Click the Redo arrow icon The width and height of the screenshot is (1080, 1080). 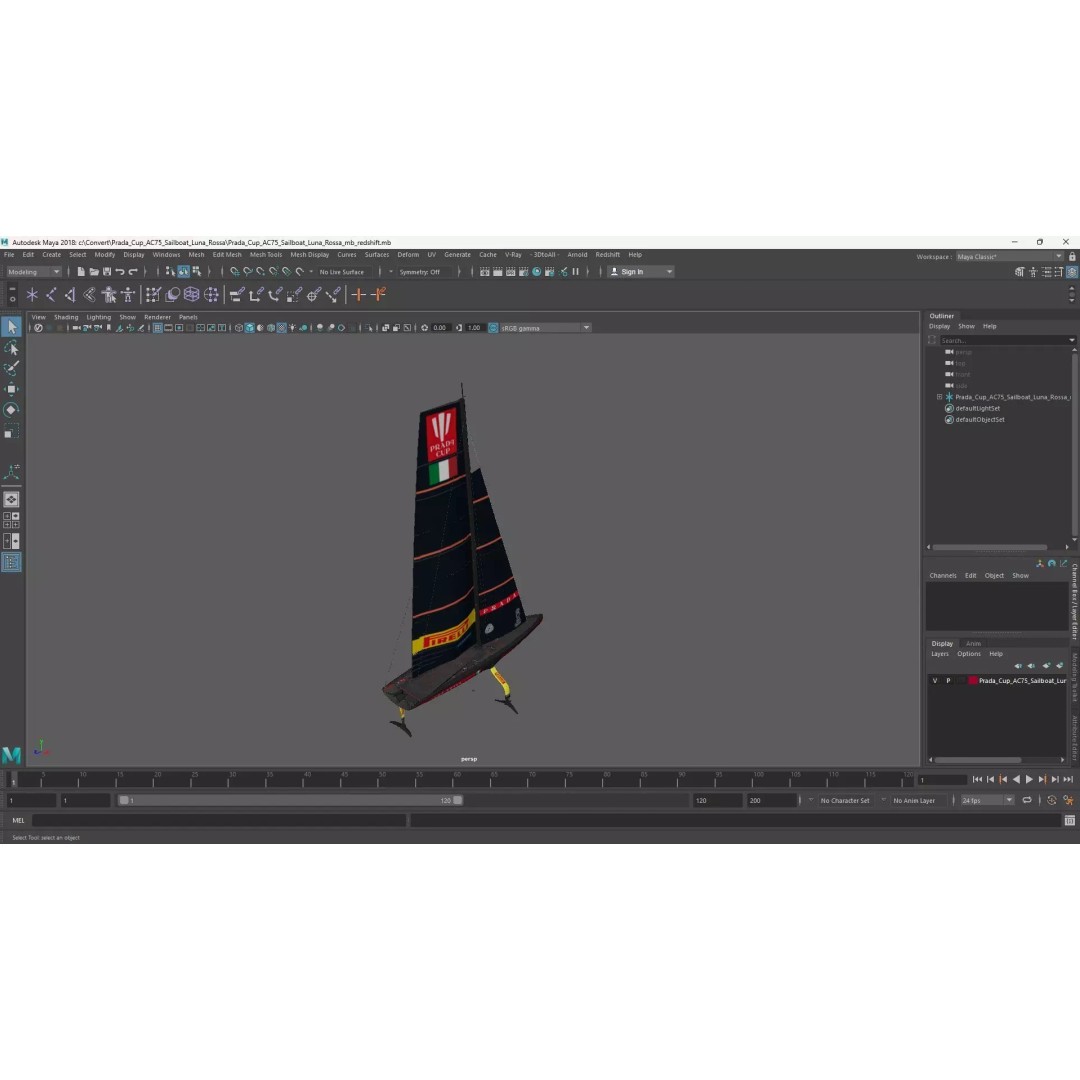click(133, 271)
